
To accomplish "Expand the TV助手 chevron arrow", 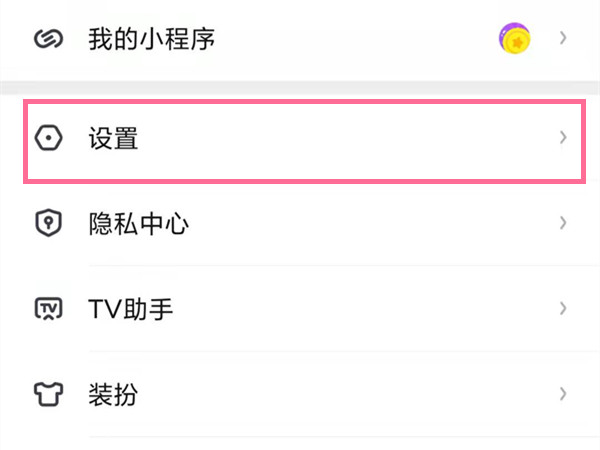I will pos(564,308).
